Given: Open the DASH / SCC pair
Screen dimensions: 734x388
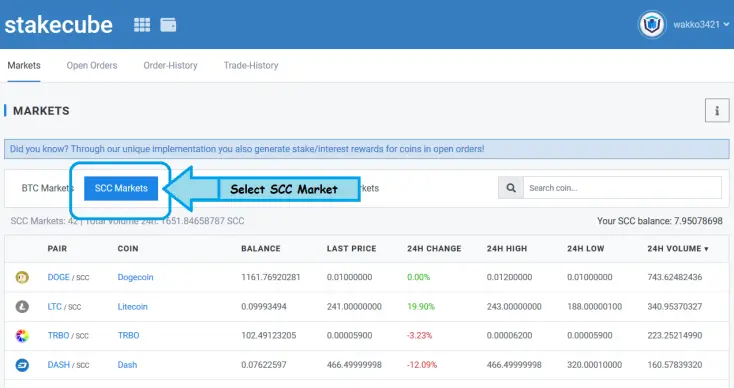Looking at the screenshot, I should click(x=68, y=365).
